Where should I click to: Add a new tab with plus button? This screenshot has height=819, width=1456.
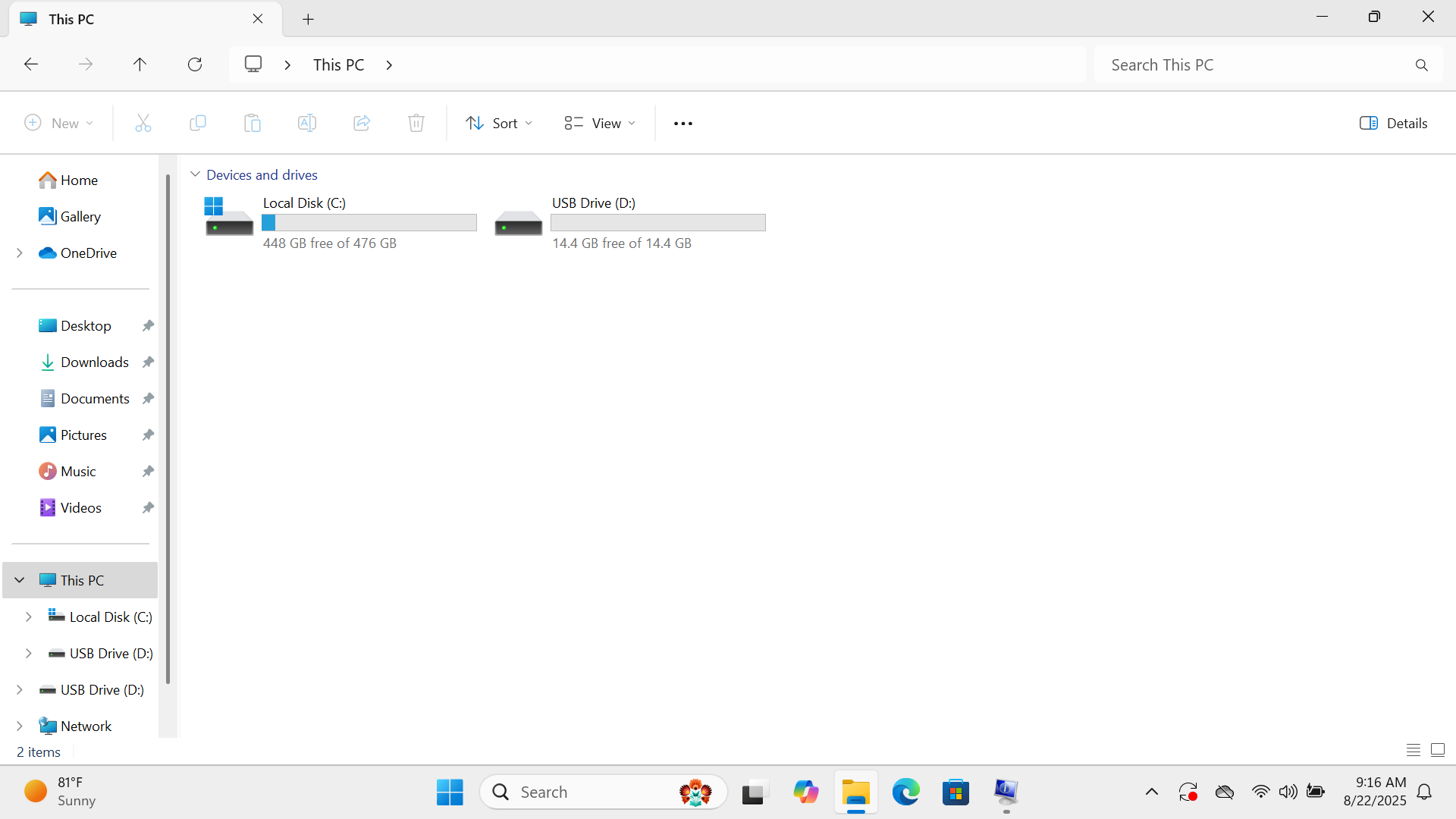308,19
